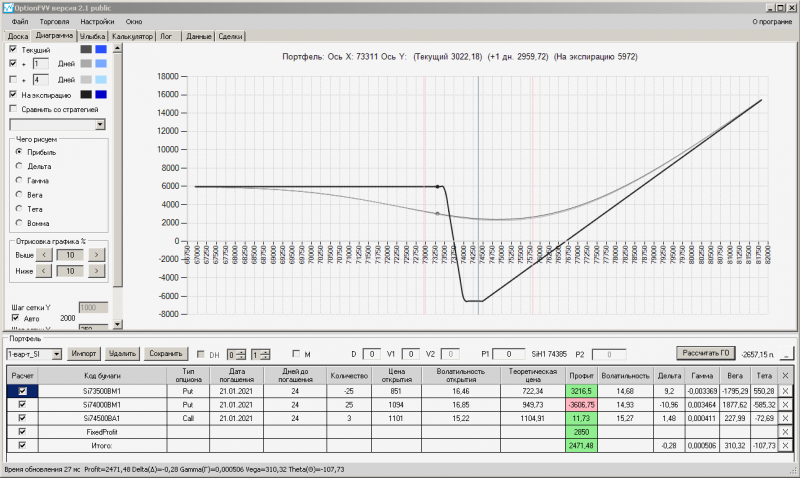Switch to the Калькулятор tab
The image size is (800, 478).
pyautogui.click(x=132, y=36)
